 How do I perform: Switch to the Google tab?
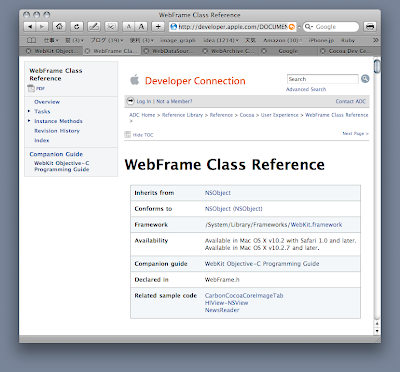pos(288,51)
